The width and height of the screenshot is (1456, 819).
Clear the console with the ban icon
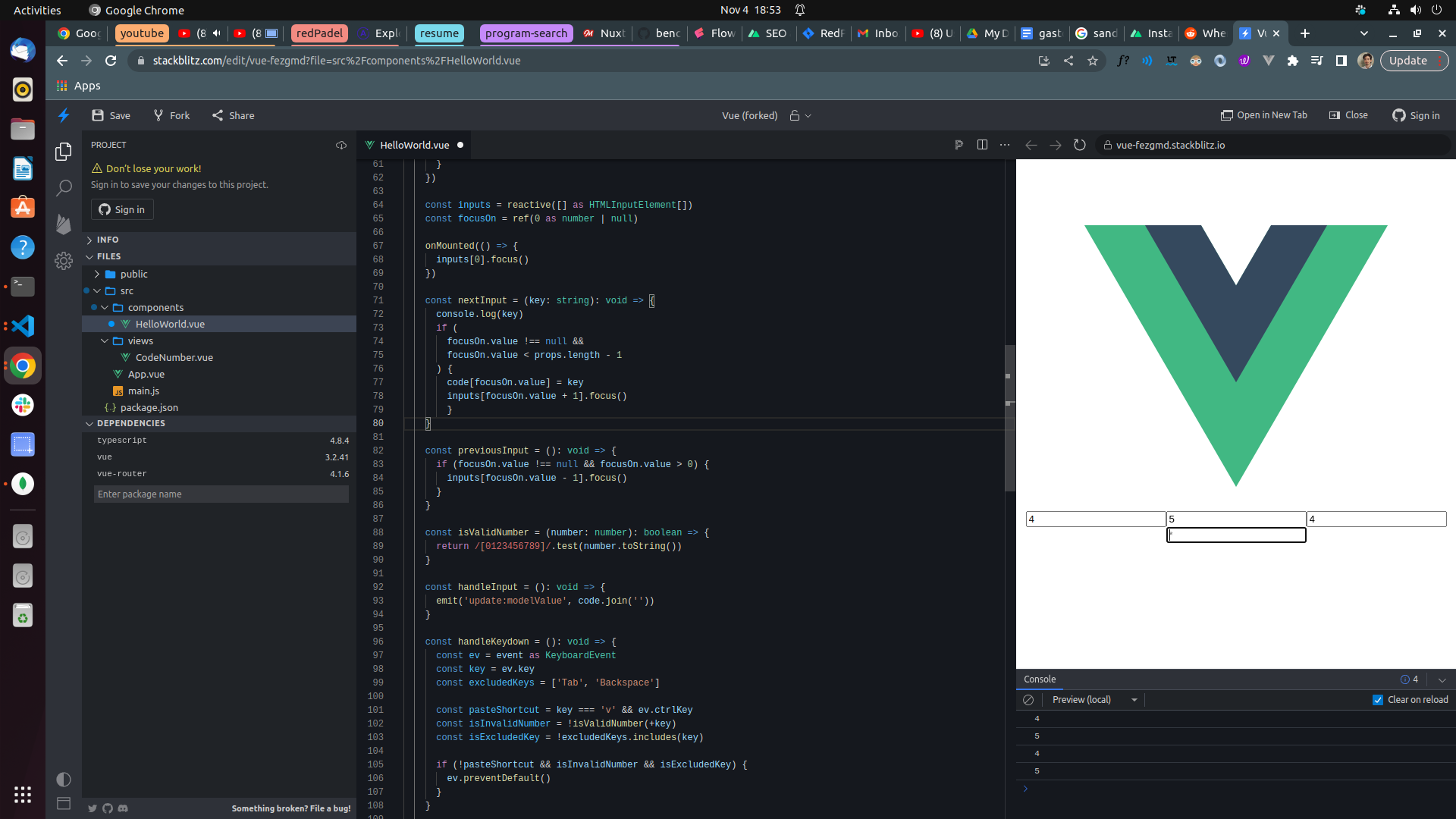point(1028,700)
